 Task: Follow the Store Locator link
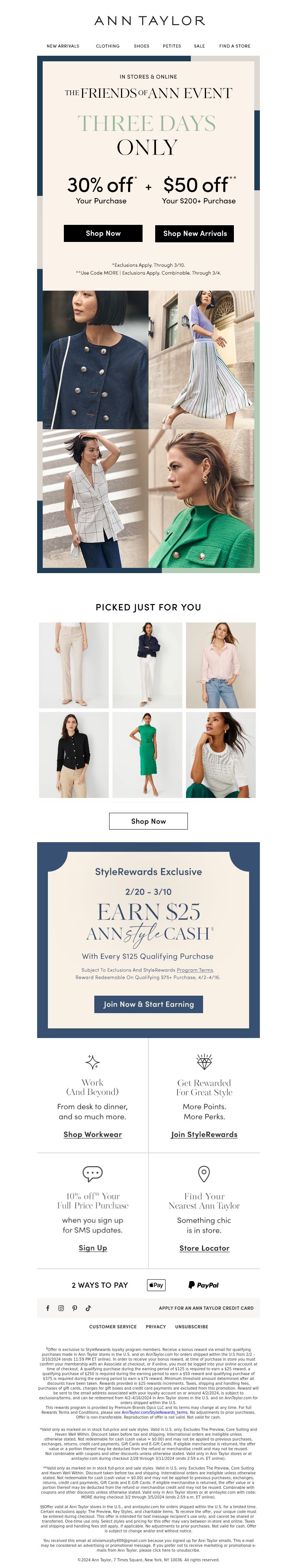click(205, 1248)
